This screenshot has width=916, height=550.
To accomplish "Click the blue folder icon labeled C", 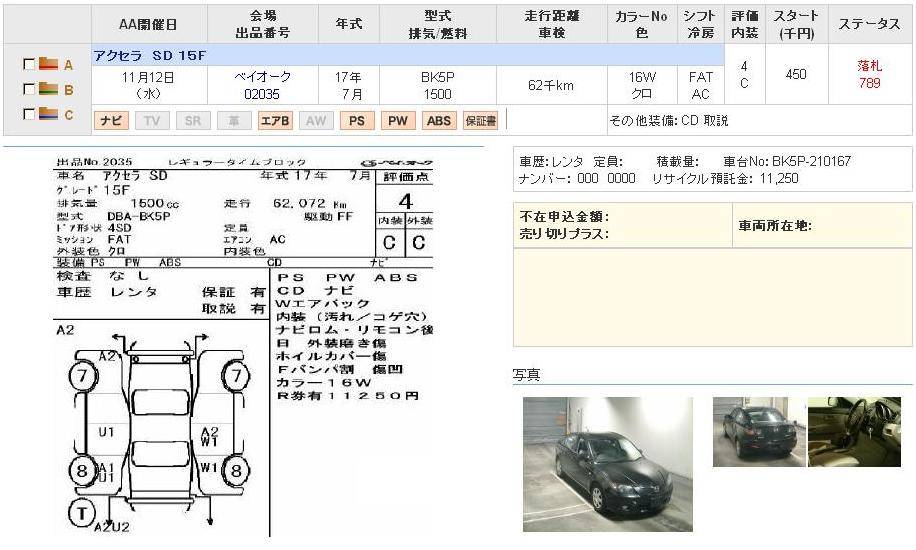I will point(48,114).
